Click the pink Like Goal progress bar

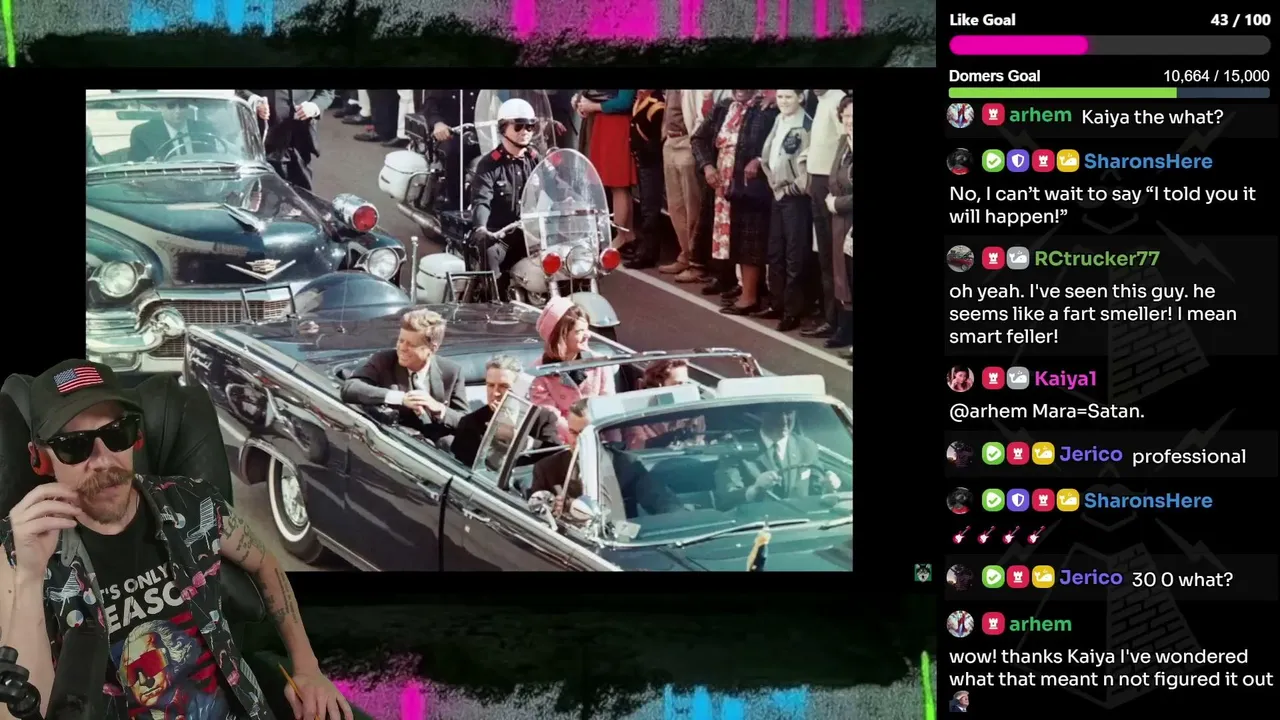(x=1110, y=45)
